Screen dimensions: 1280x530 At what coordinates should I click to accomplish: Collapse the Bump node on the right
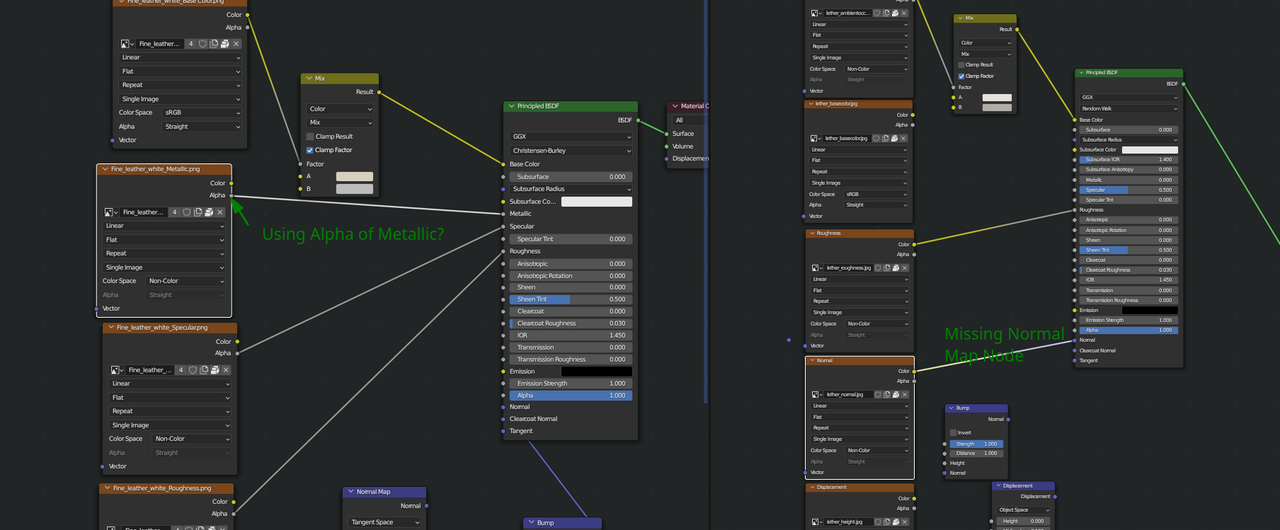(951, 408)
